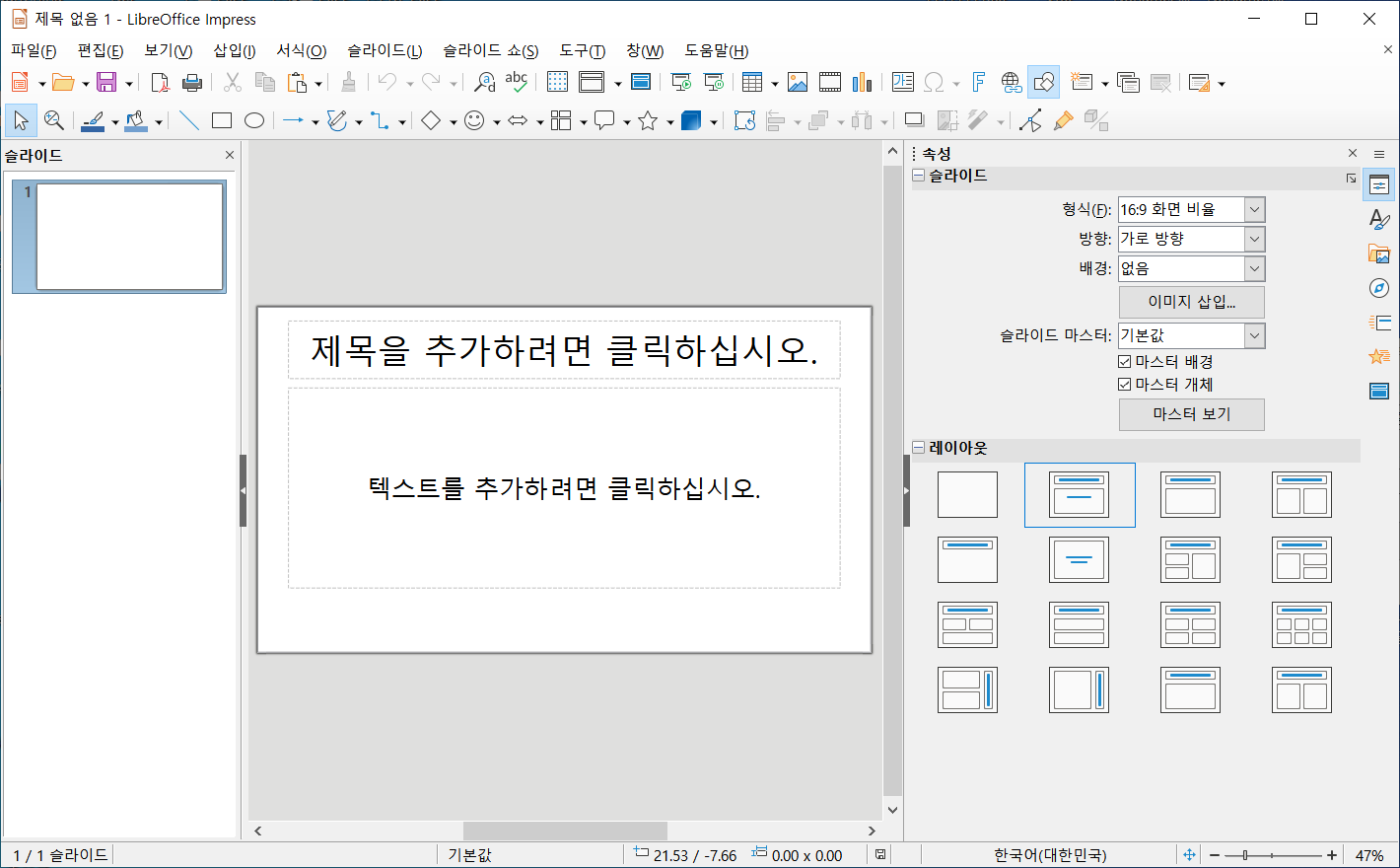
Task: Open the 파일 menu
Action: click(34, 50)
